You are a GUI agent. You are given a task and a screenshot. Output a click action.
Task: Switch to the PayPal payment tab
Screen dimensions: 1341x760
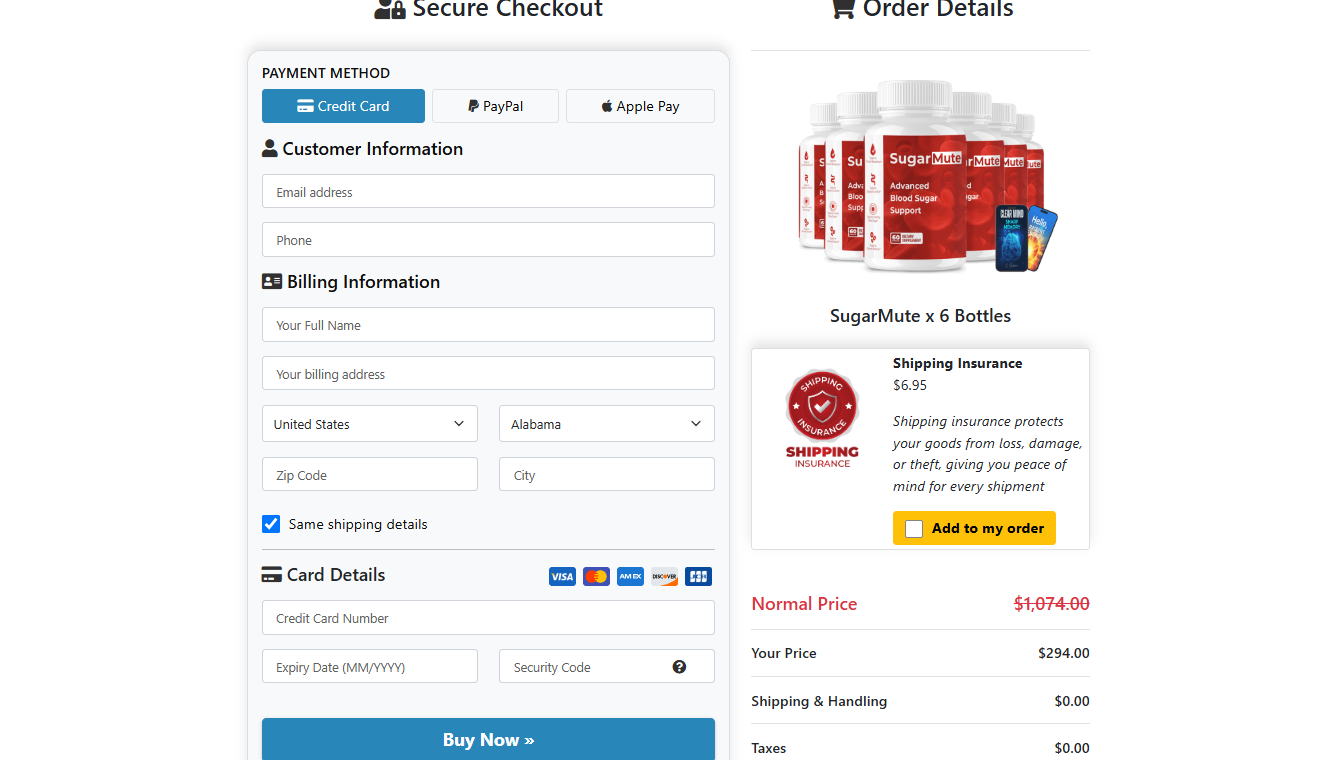(x=495, y=105)
